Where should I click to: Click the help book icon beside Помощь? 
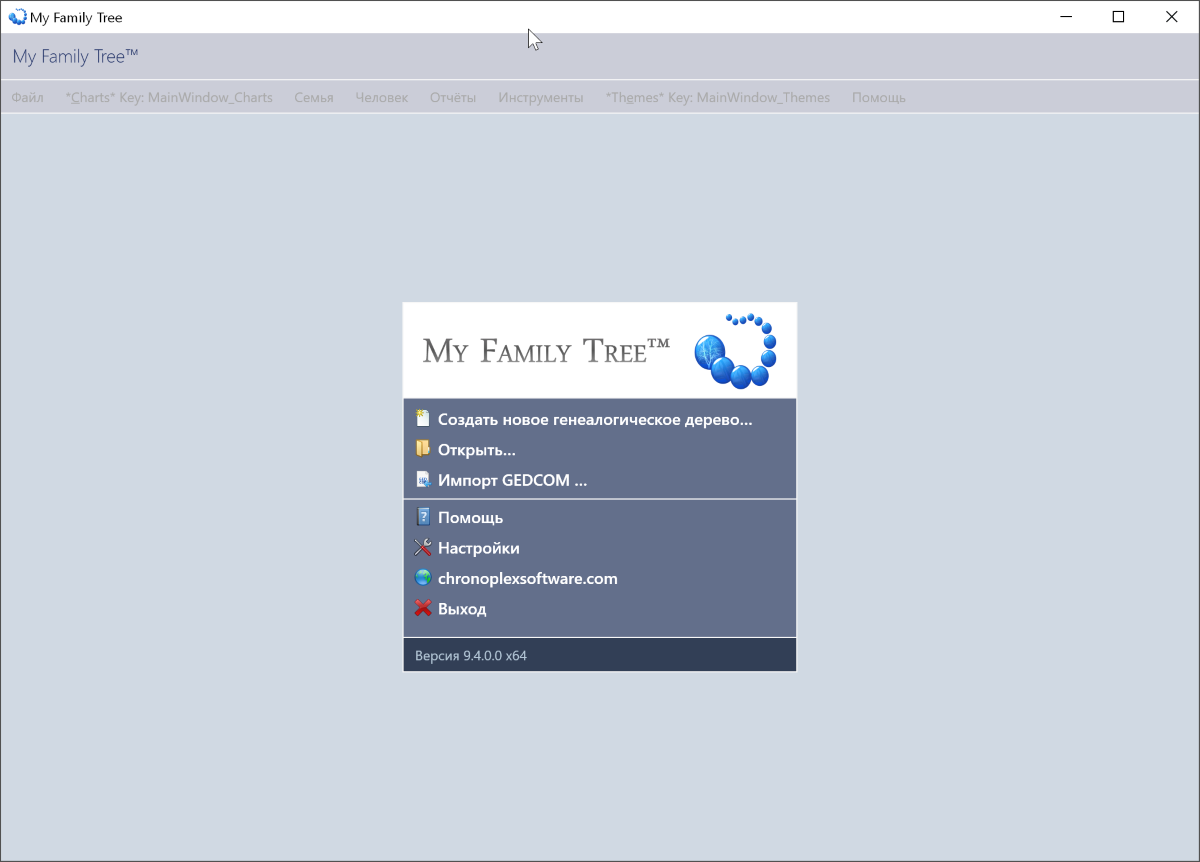click(423, 517)
